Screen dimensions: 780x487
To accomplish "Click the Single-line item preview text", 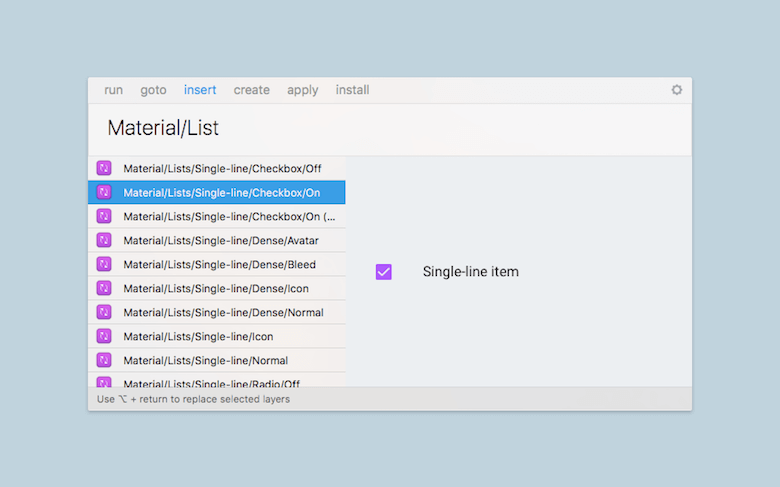I will [471, 271].
